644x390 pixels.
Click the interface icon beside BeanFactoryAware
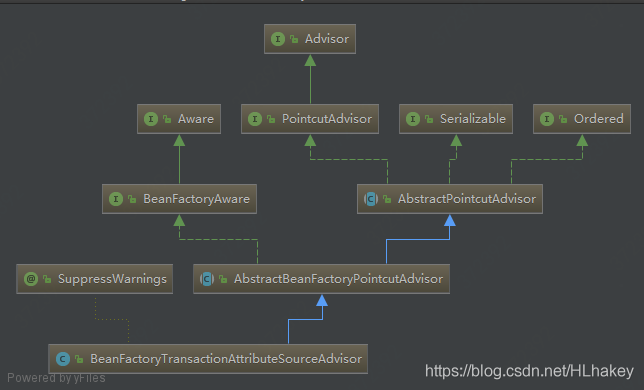pos(116,199)
